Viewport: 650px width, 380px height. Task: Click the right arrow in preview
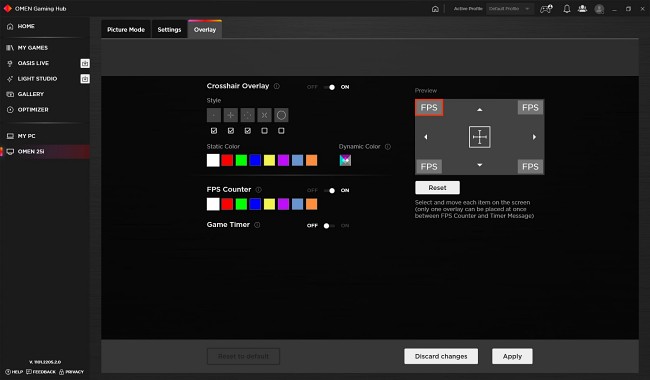point(534,137)
